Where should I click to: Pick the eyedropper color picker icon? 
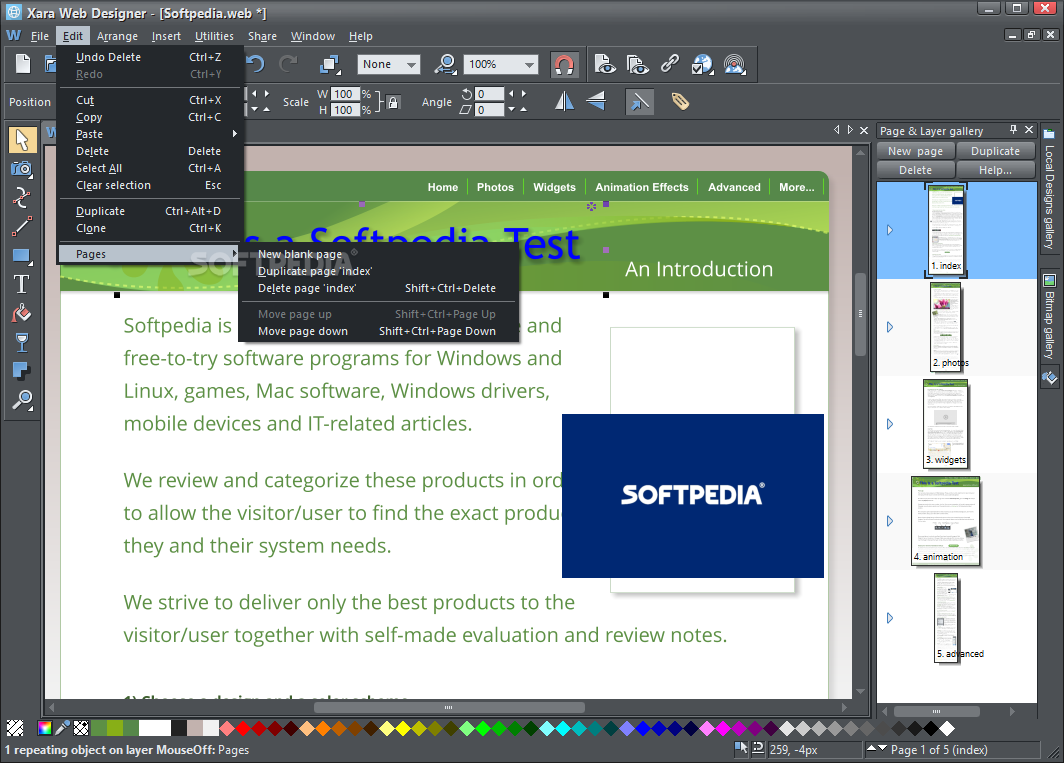62,728
